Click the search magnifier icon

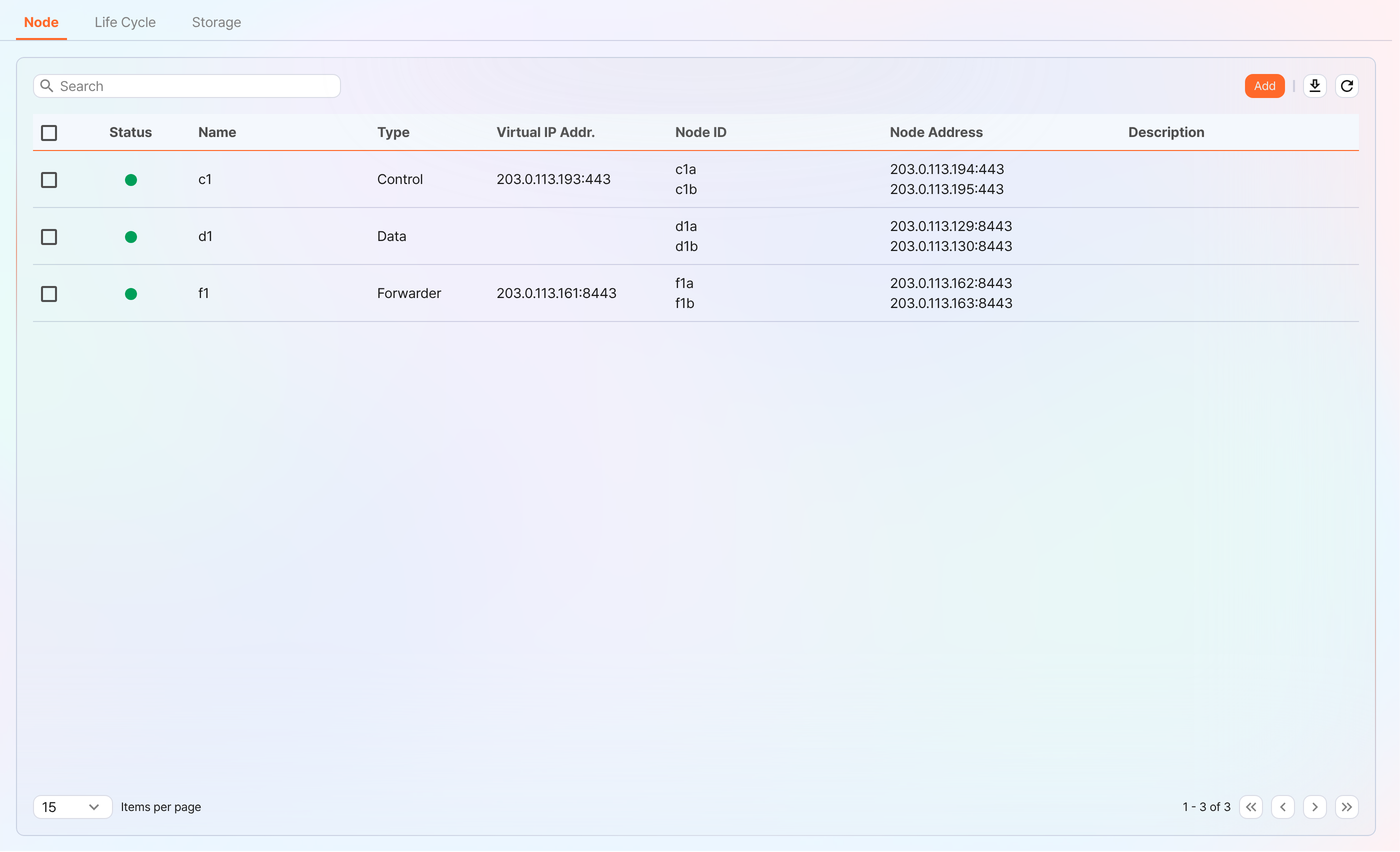point(47,86)
